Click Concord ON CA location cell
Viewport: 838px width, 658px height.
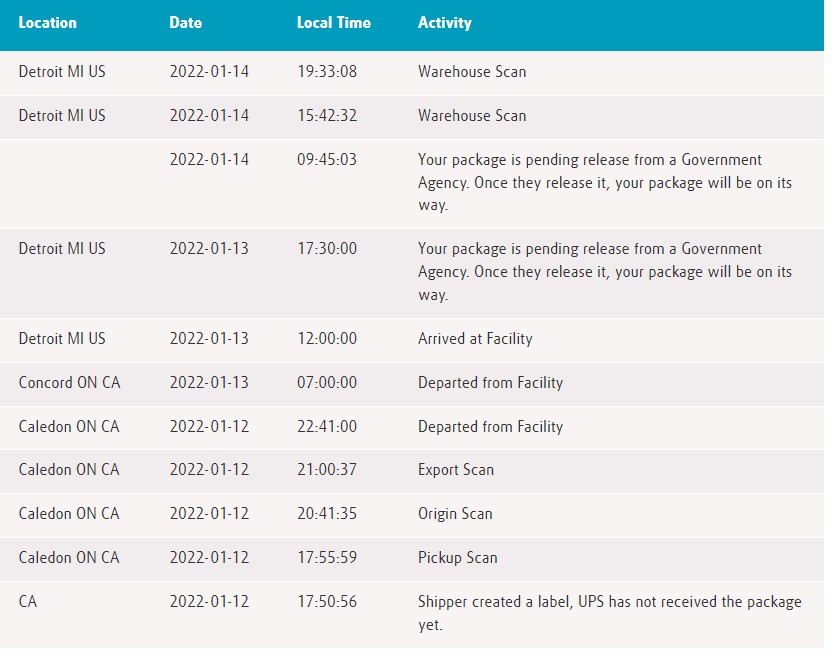(69, 382)
